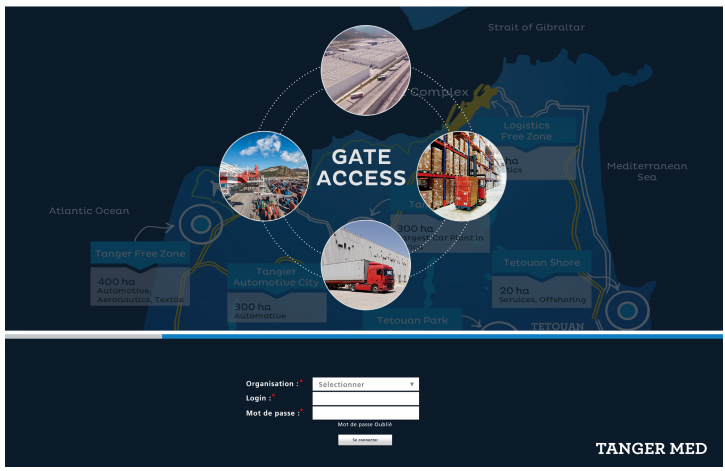Focus the Mot de passe password field
The width and height of the screenshot is (725, 471).
pyautogui.click(x=365, y=413)
